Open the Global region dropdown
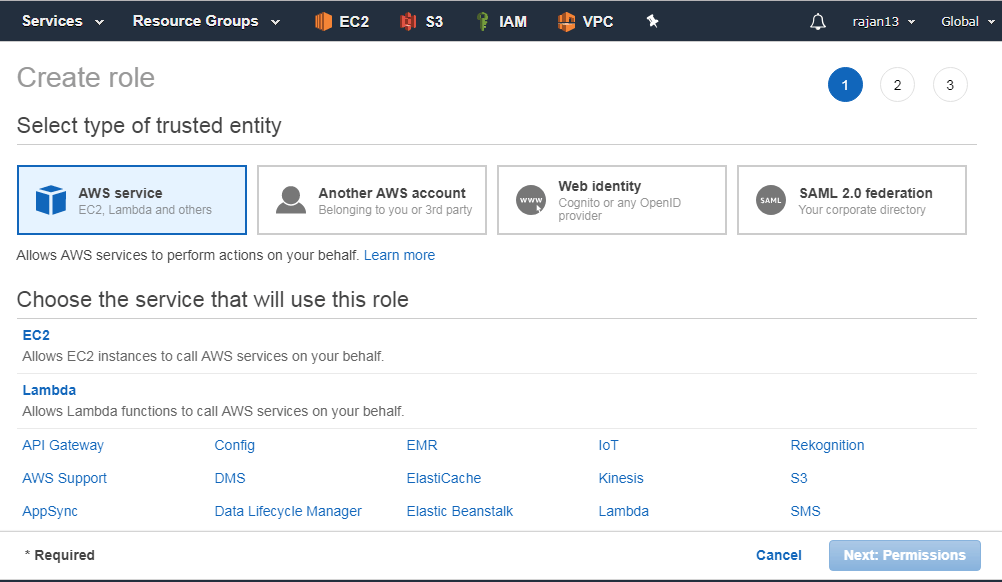This screenshot has height=582, width=1002. pos(967,22)
